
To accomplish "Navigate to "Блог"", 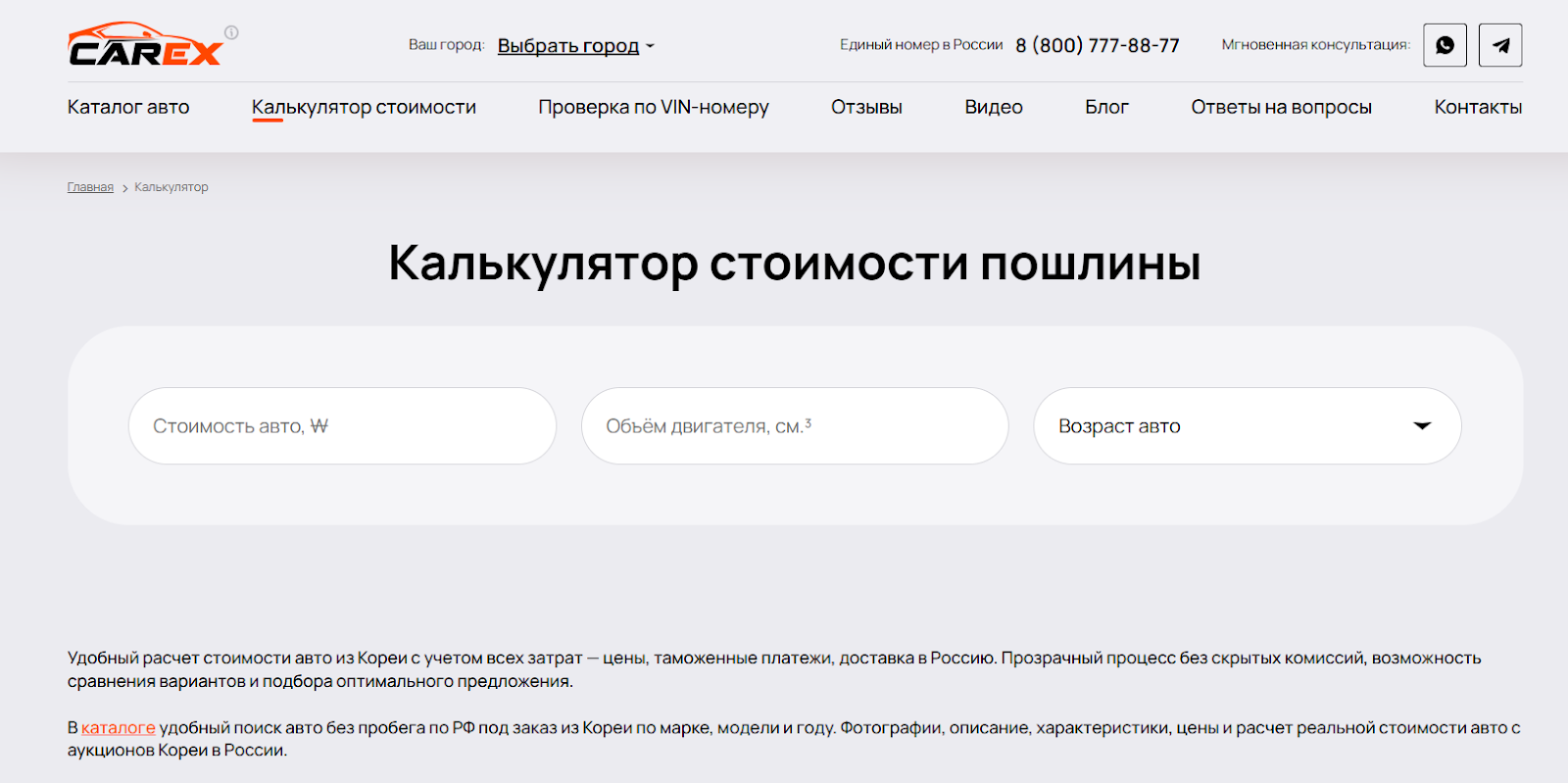I will pos(1107,107).
